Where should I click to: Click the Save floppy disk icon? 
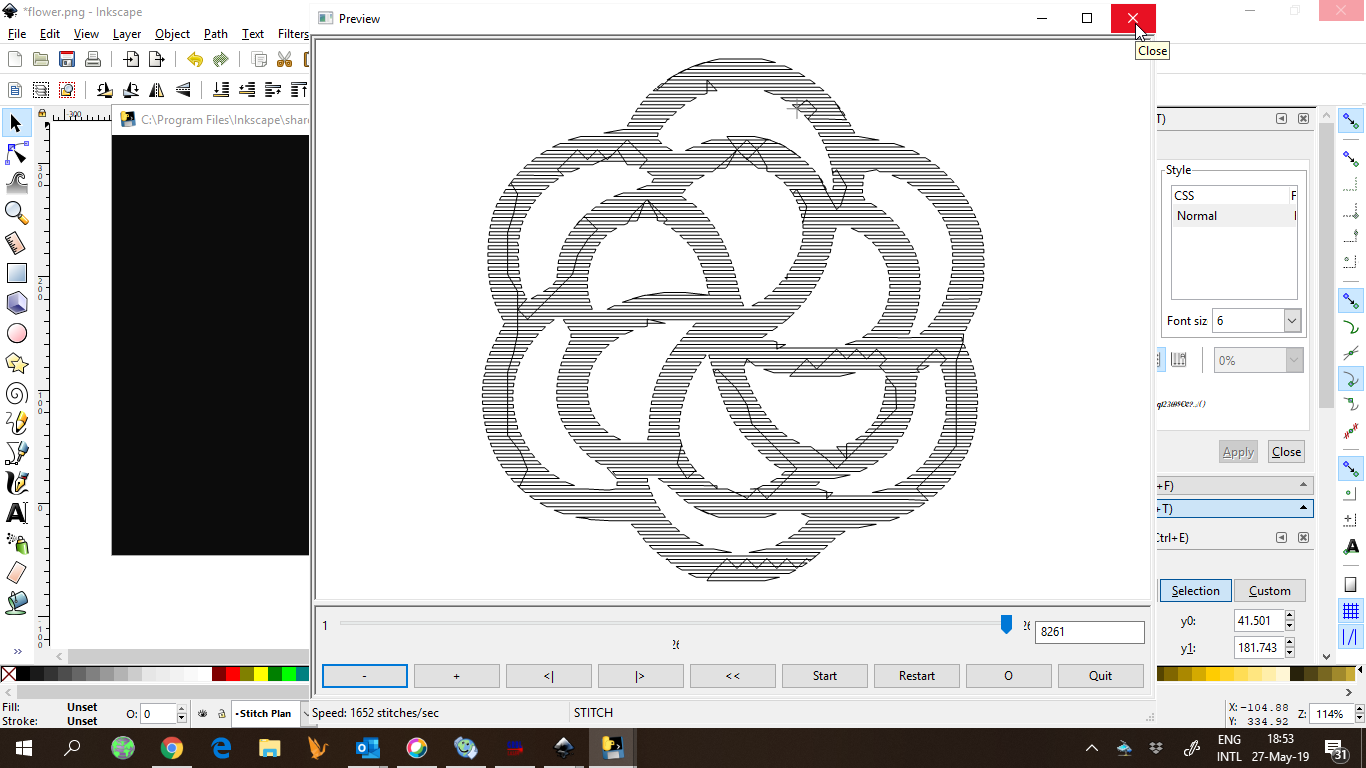click(67, 60)
